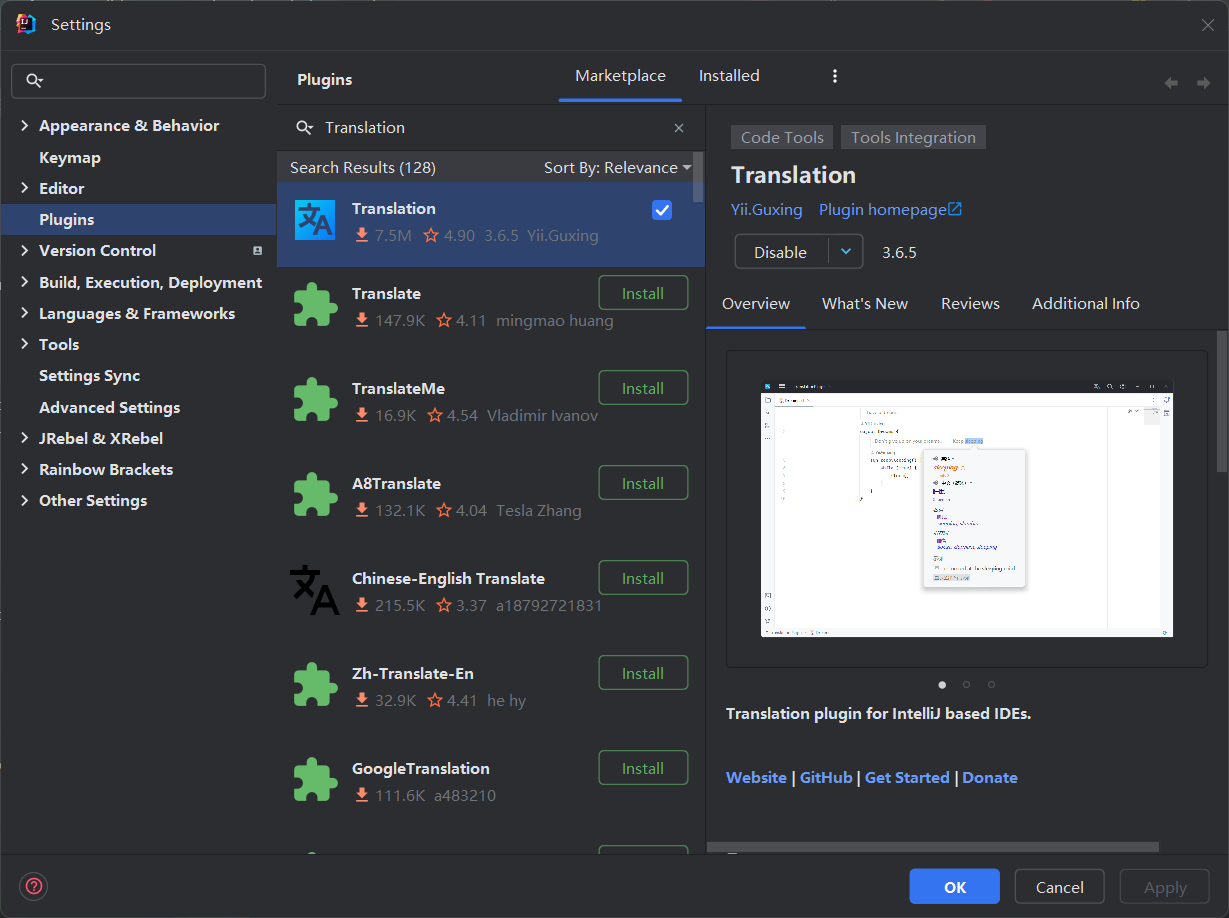Install the Chinese-English Translate plugin
This screenshot has width=1229, height=918.
(643, 578)
